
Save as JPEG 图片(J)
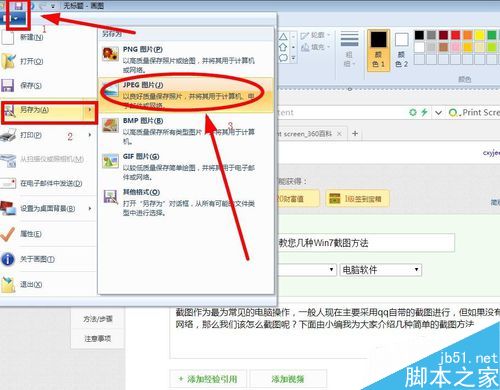[186, 95]
